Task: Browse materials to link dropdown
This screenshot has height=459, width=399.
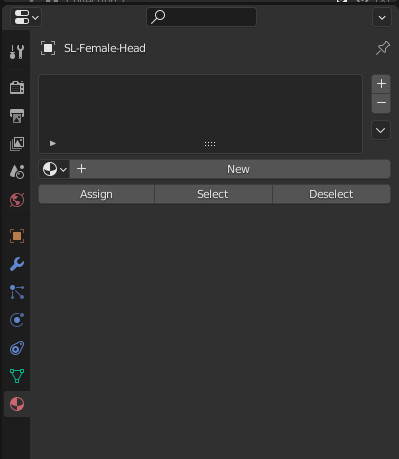Action: point(54,169)
